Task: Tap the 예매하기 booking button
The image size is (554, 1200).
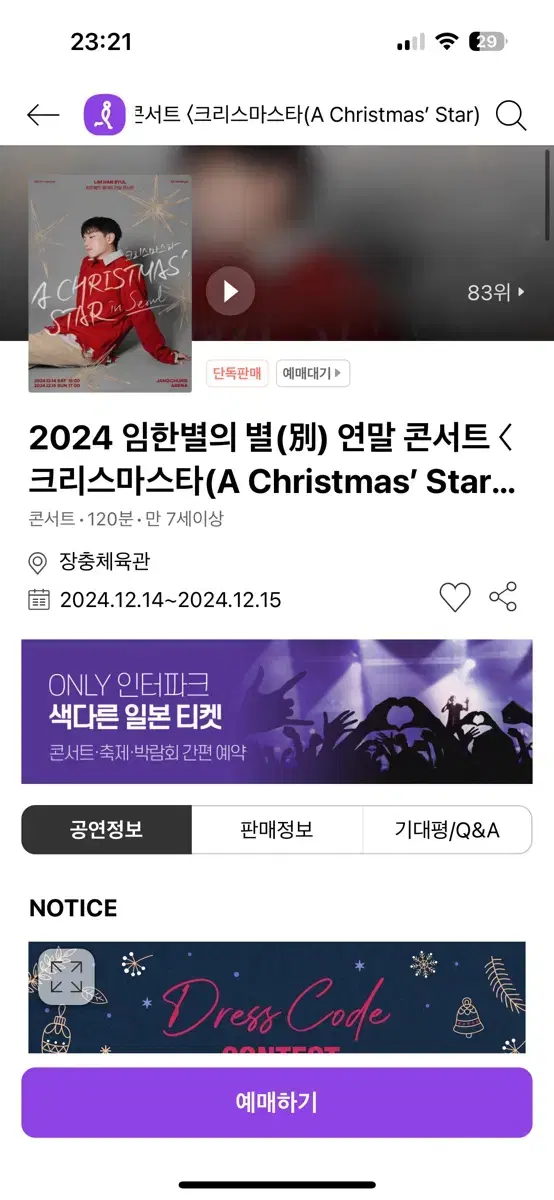Action: click(x=277, y=1102)
